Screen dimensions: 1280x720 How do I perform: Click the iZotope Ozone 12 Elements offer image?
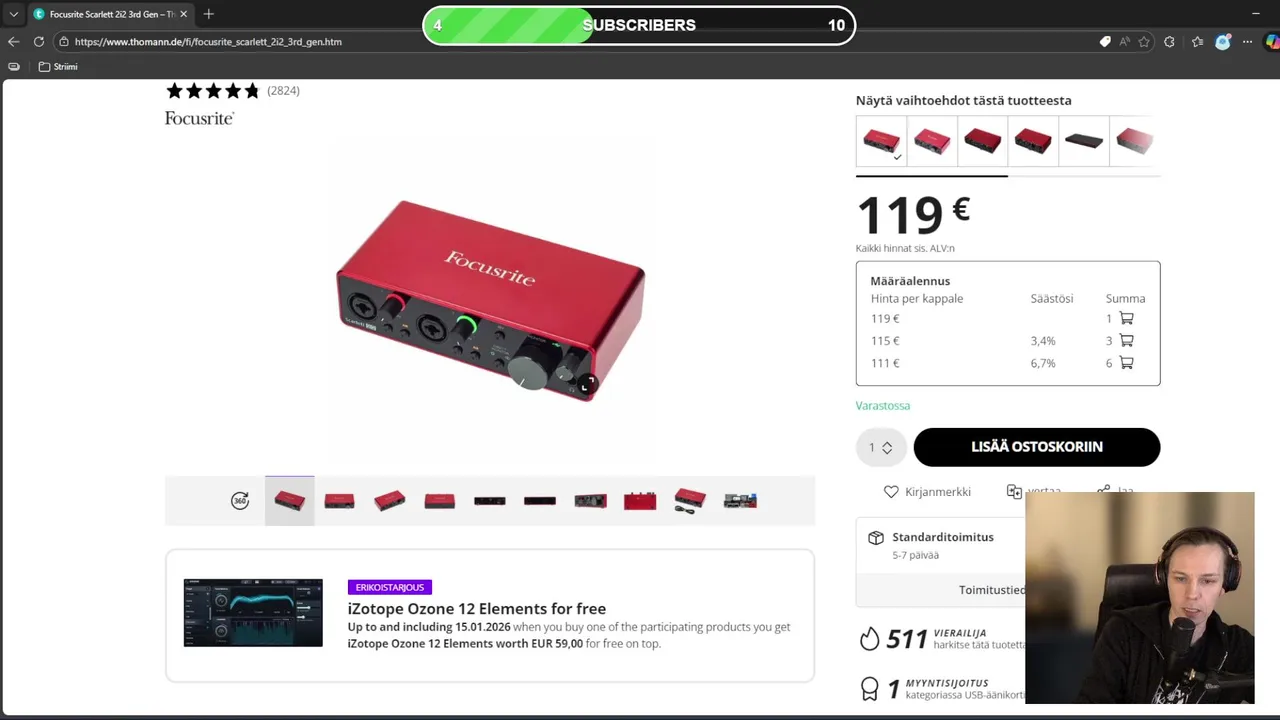pyautogui.click(x=253, y=613)
